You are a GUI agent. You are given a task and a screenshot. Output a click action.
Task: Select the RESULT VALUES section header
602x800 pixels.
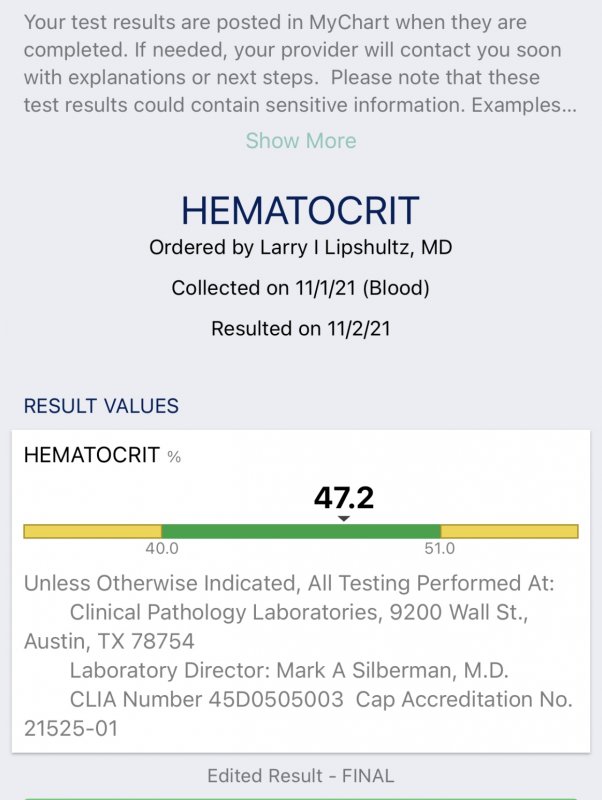click(101, 406)
